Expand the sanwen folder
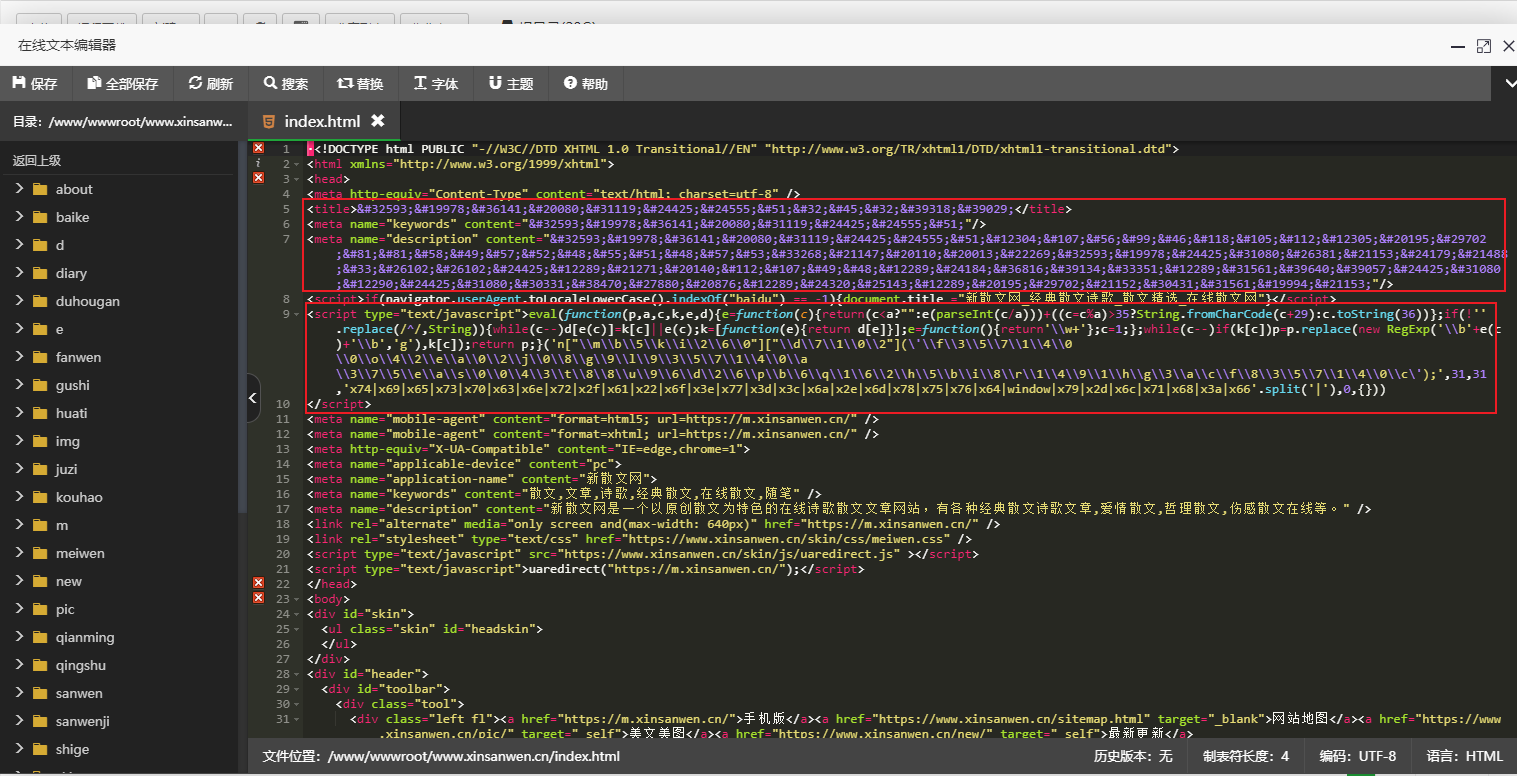 (19, 693)
